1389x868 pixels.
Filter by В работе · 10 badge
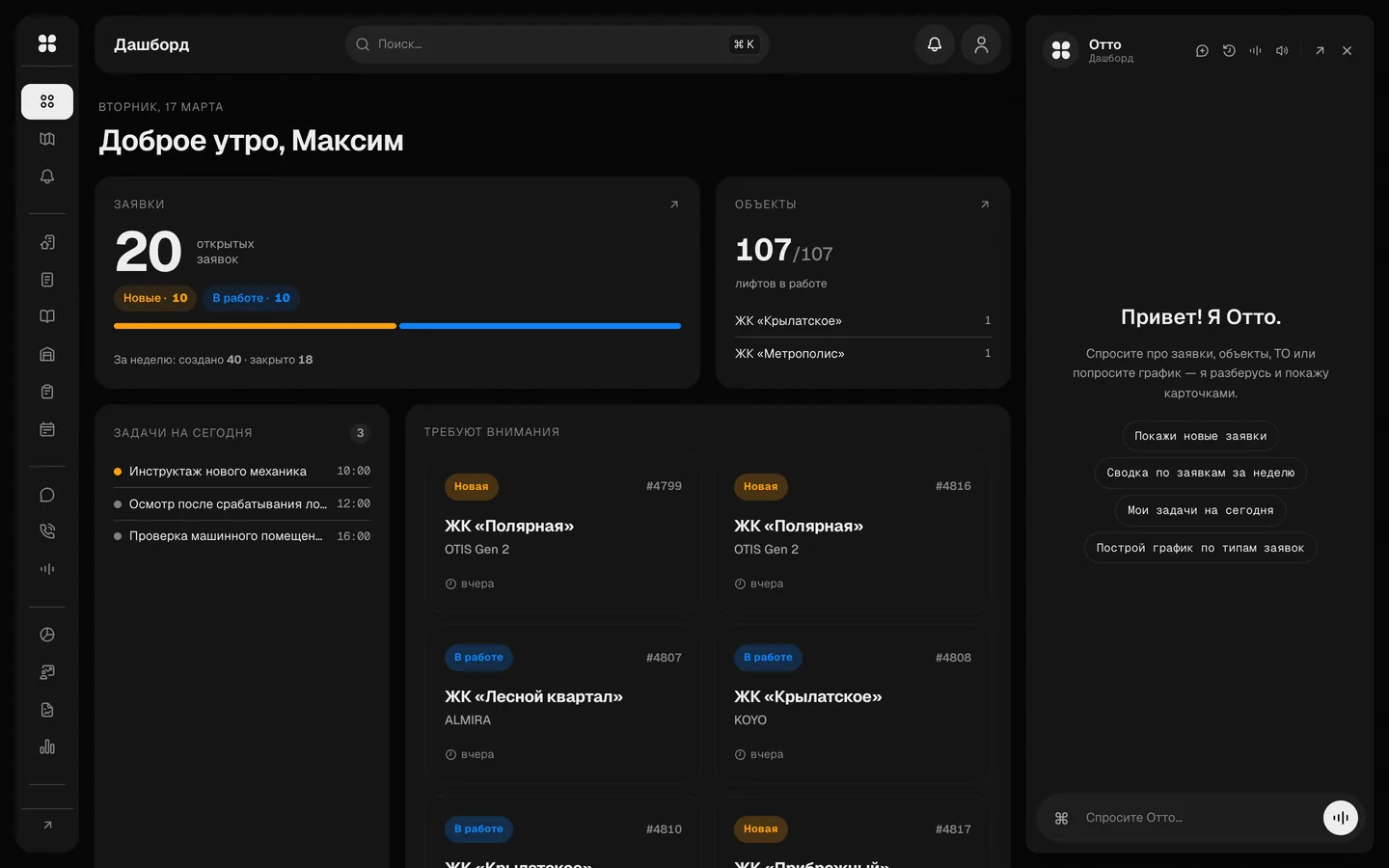(251, 298)
